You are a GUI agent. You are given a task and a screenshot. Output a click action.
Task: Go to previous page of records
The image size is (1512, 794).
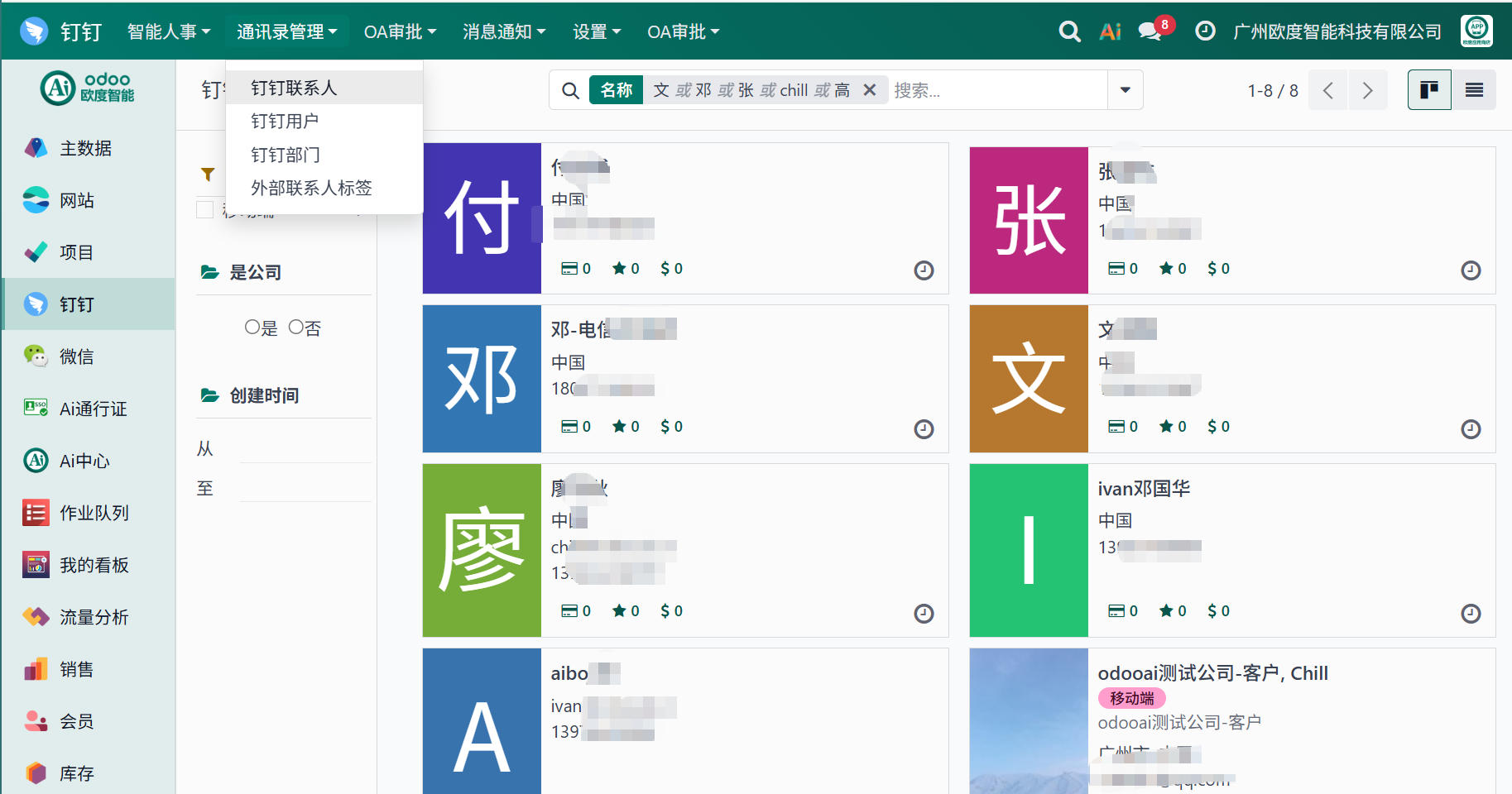click(1327, 90)
